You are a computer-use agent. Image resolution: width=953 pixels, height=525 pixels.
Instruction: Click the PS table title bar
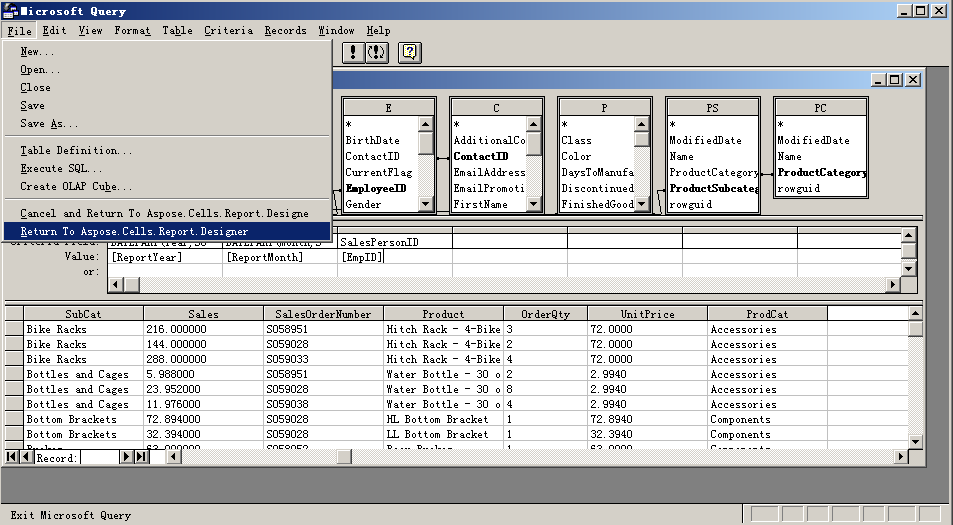[x=712, y=108]
